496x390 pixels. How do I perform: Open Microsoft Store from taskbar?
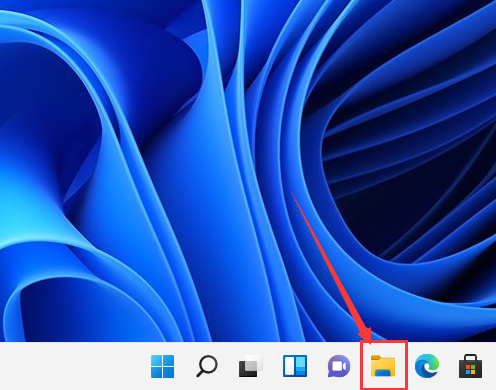pos(470,366)
